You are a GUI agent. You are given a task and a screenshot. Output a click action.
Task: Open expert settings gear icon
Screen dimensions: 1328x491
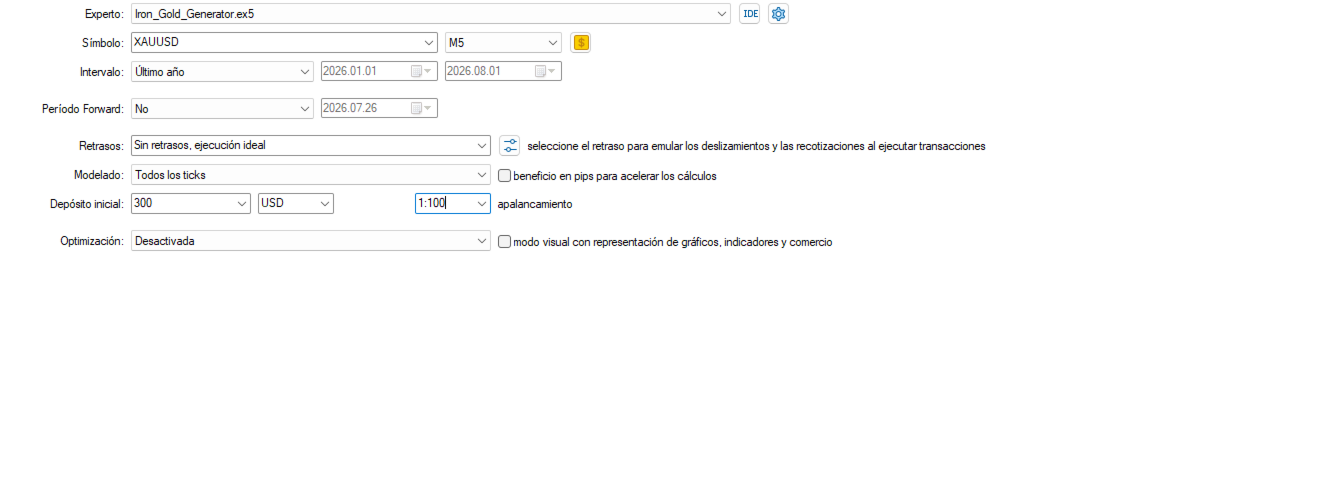(778, 14)
